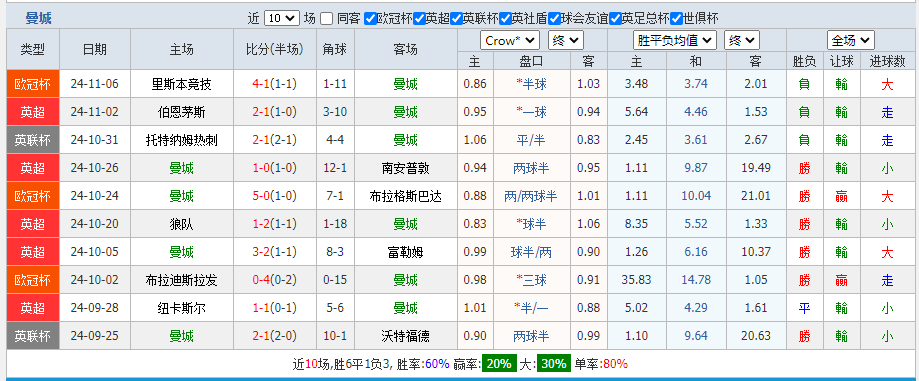Click the 1-18 corner count in 狼队 row

pyautogui.click(x=335, y=224)
